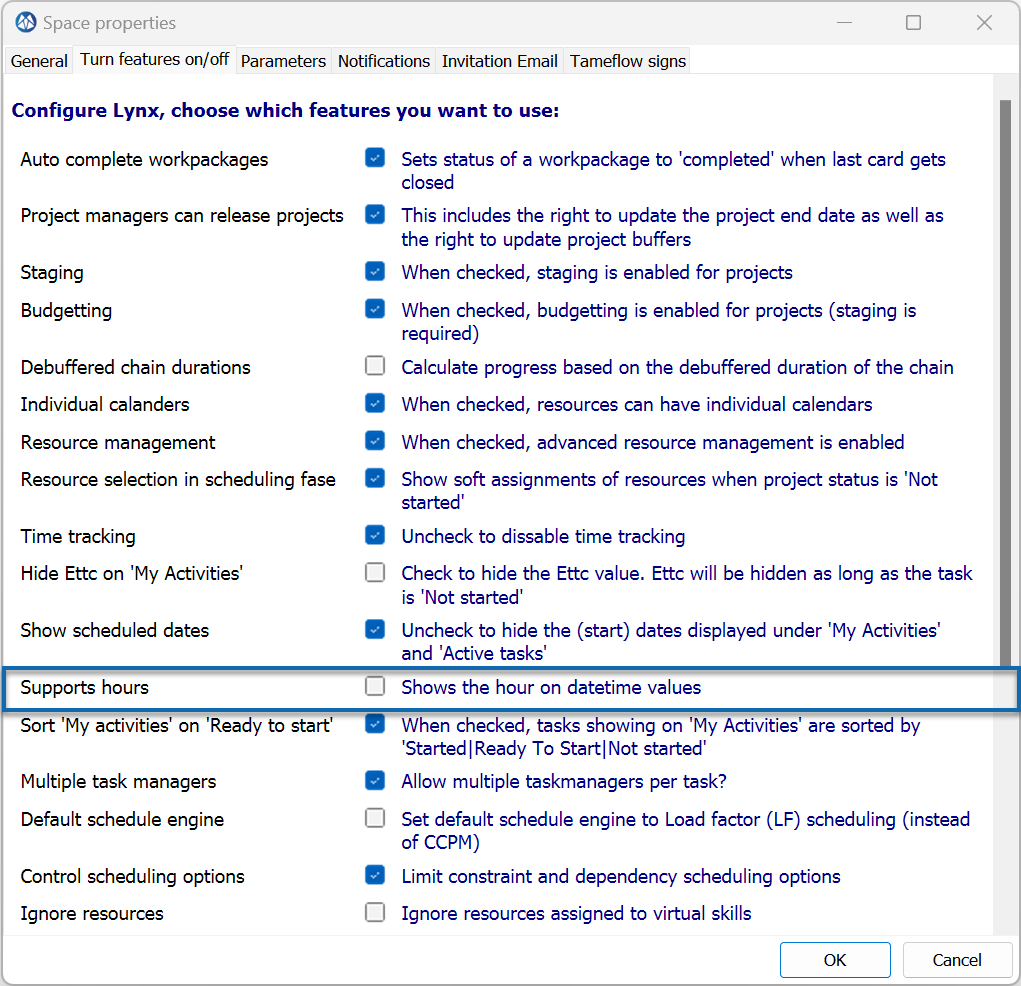Uncheck Multiple task managers

point(375,780)
